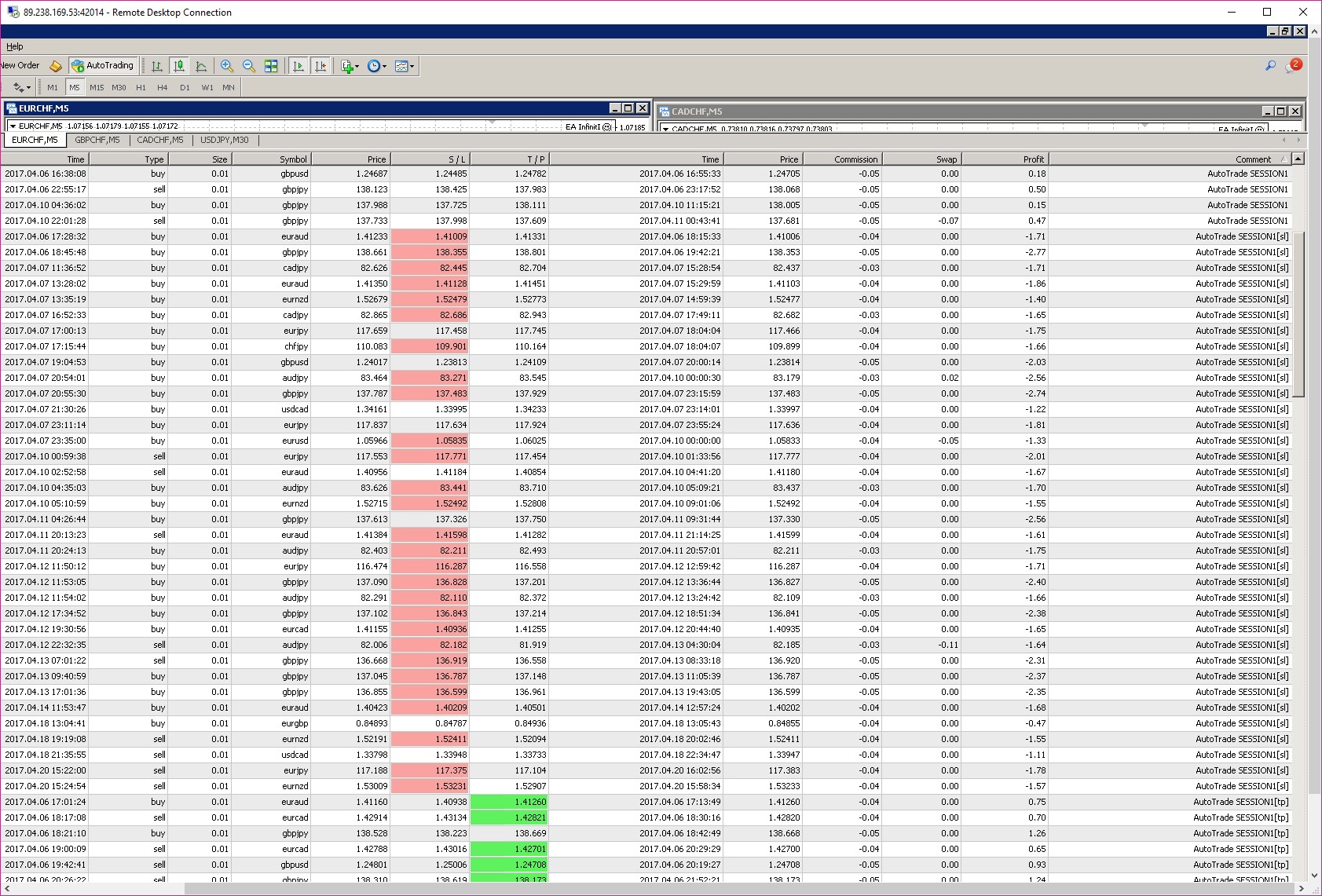1322x896 pixels.
Task: Sort trades by the Profit column
Action: [1005, 159]
